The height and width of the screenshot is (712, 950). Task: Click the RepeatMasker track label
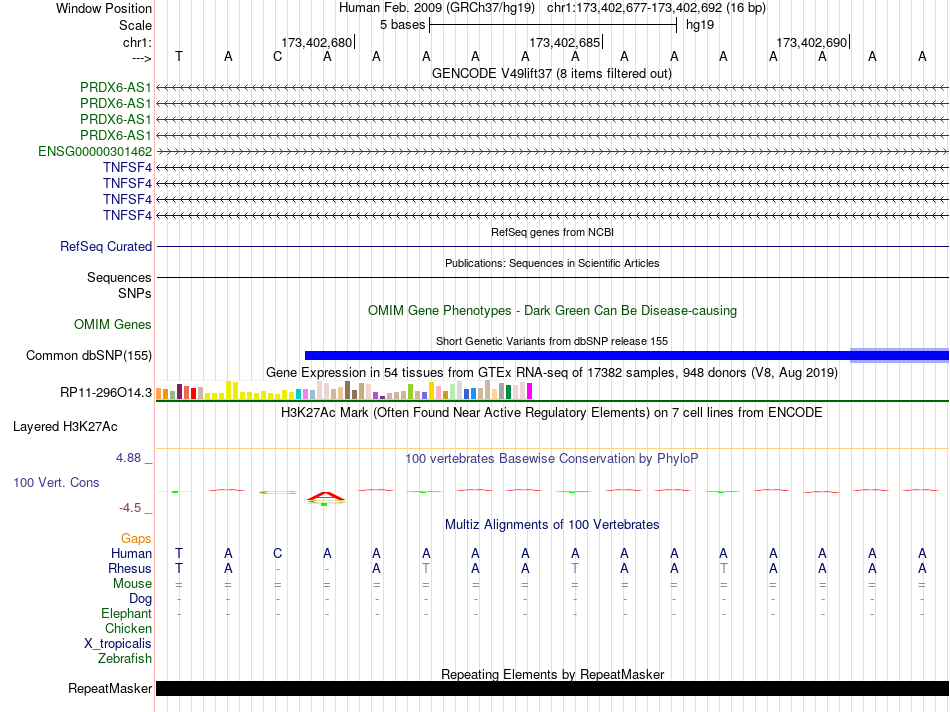(x=110, y=689)
